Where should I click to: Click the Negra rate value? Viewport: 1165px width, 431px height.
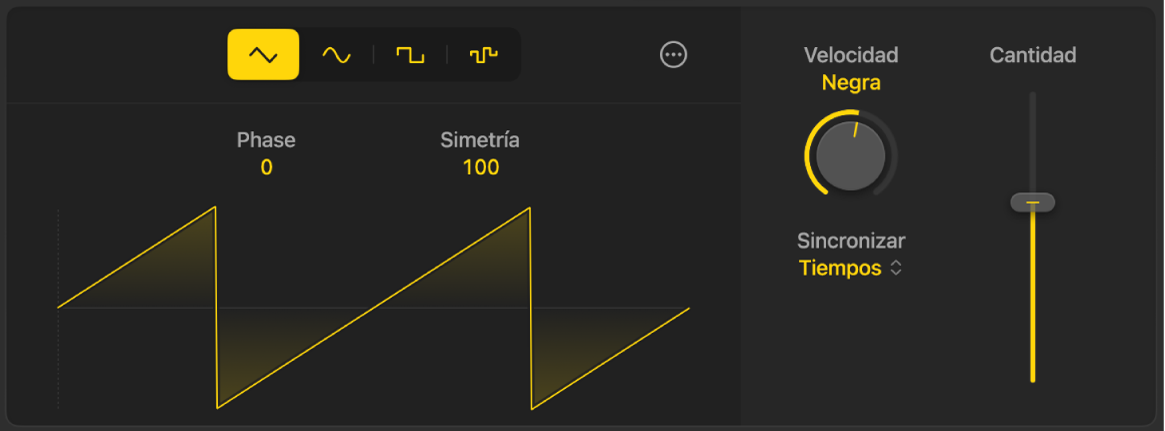click(x=851, y=83)
